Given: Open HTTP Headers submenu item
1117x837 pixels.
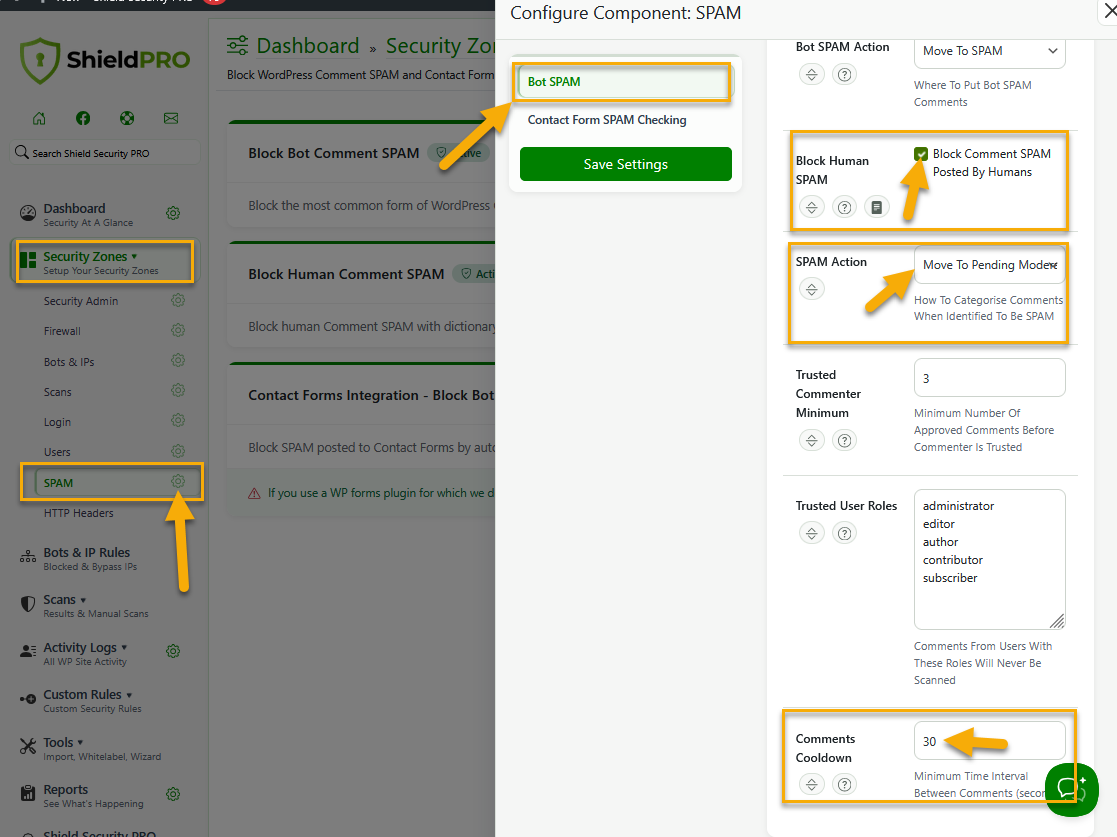Looking at the screenshot, I should [x=78, y=513].
